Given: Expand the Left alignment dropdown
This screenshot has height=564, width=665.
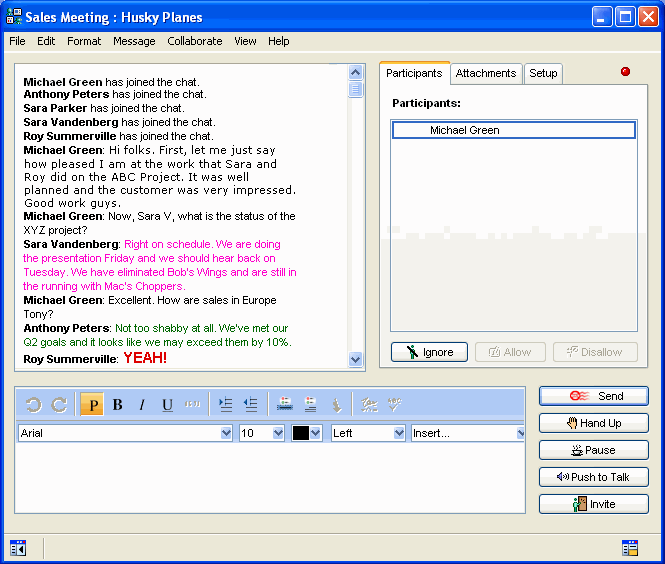Looking at the screenshot, I should (x=399, y=433).
